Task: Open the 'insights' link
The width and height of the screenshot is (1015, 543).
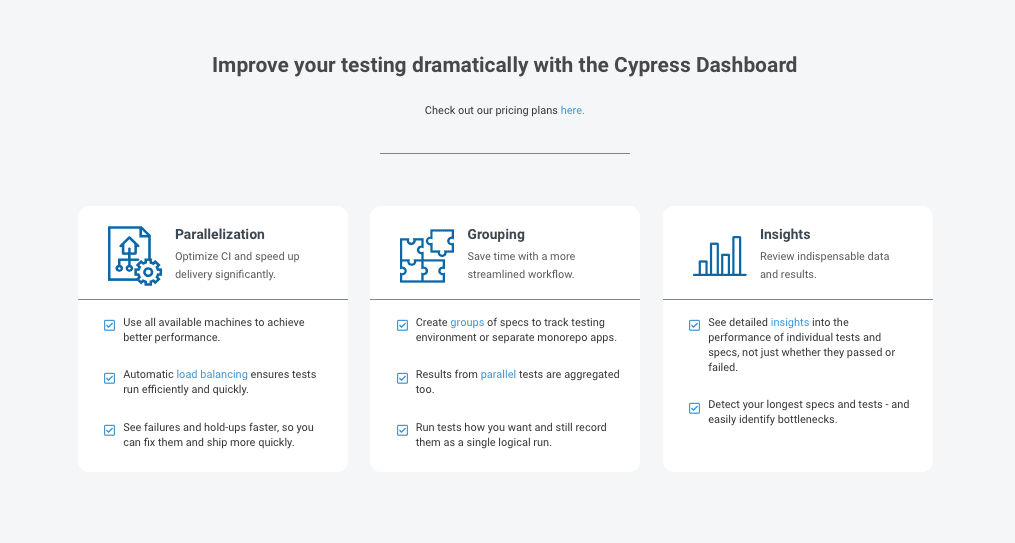Action: tap(790, 322)
